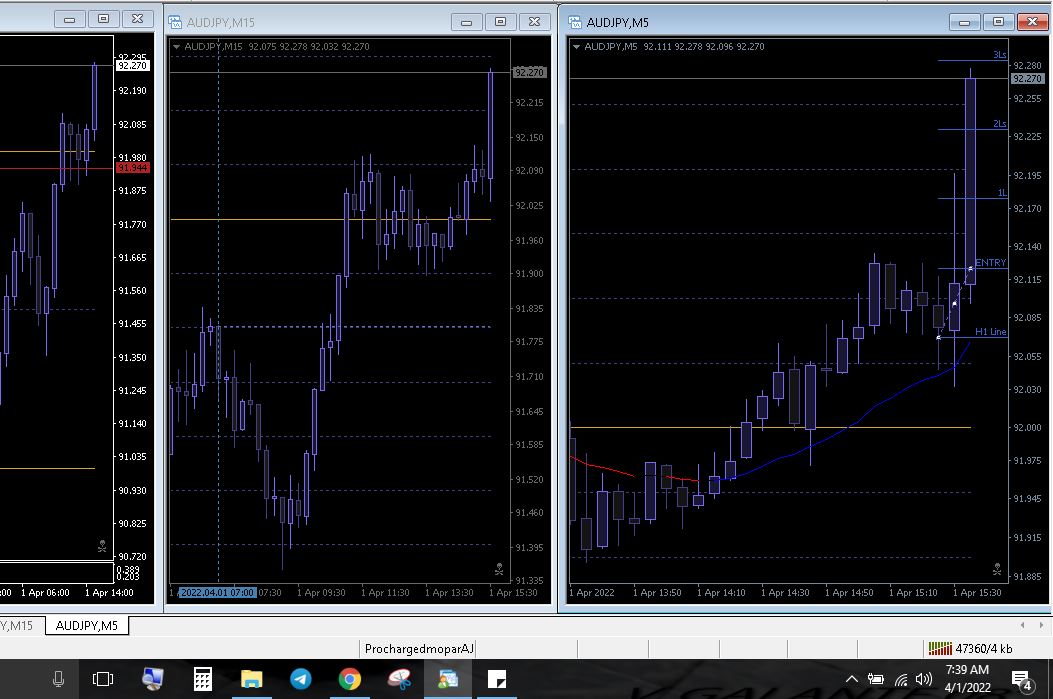Click skull icon in AUDJPY,M15 chart corner

(499, 569)
